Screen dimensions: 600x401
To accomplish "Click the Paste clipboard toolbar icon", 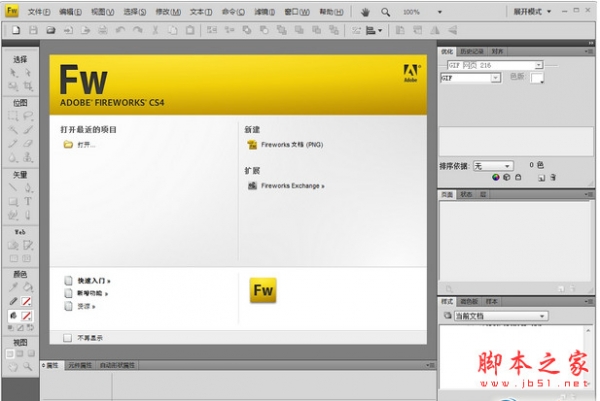I will click(190, 30).
